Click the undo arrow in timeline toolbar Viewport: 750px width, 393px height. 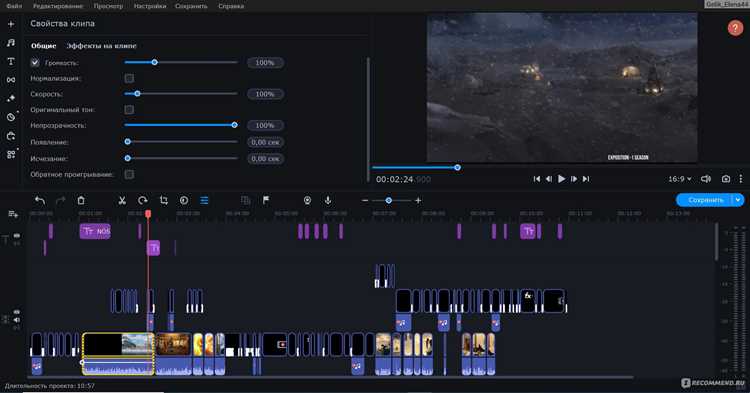point(40,200)
